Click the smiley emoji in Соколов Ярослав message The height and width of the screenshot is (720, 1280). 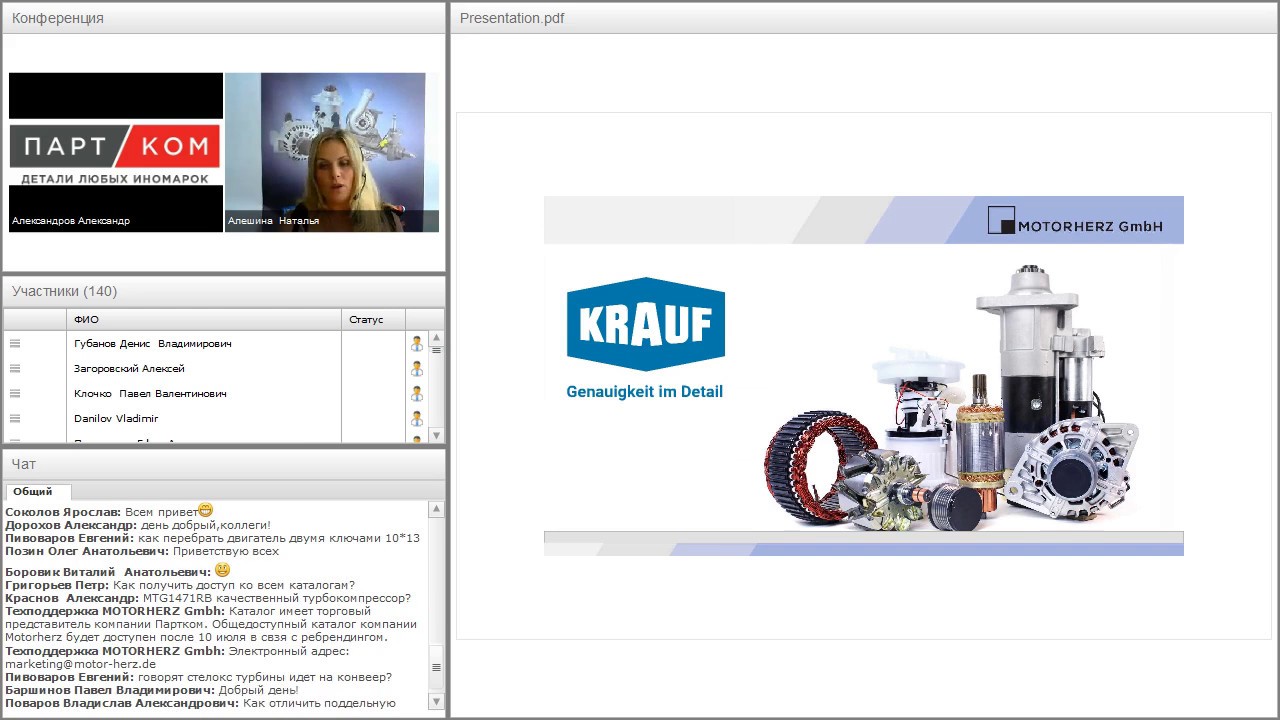click(206, 510)
